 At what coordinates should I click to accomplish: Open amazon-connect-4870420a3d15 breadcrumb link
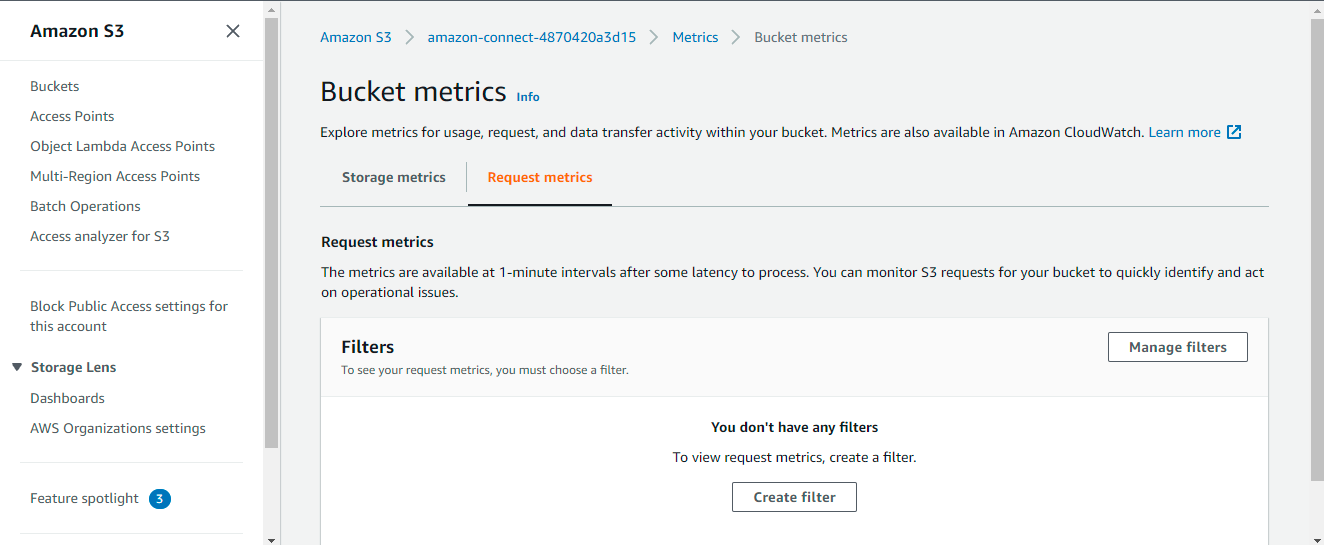[x=532, y=37]
